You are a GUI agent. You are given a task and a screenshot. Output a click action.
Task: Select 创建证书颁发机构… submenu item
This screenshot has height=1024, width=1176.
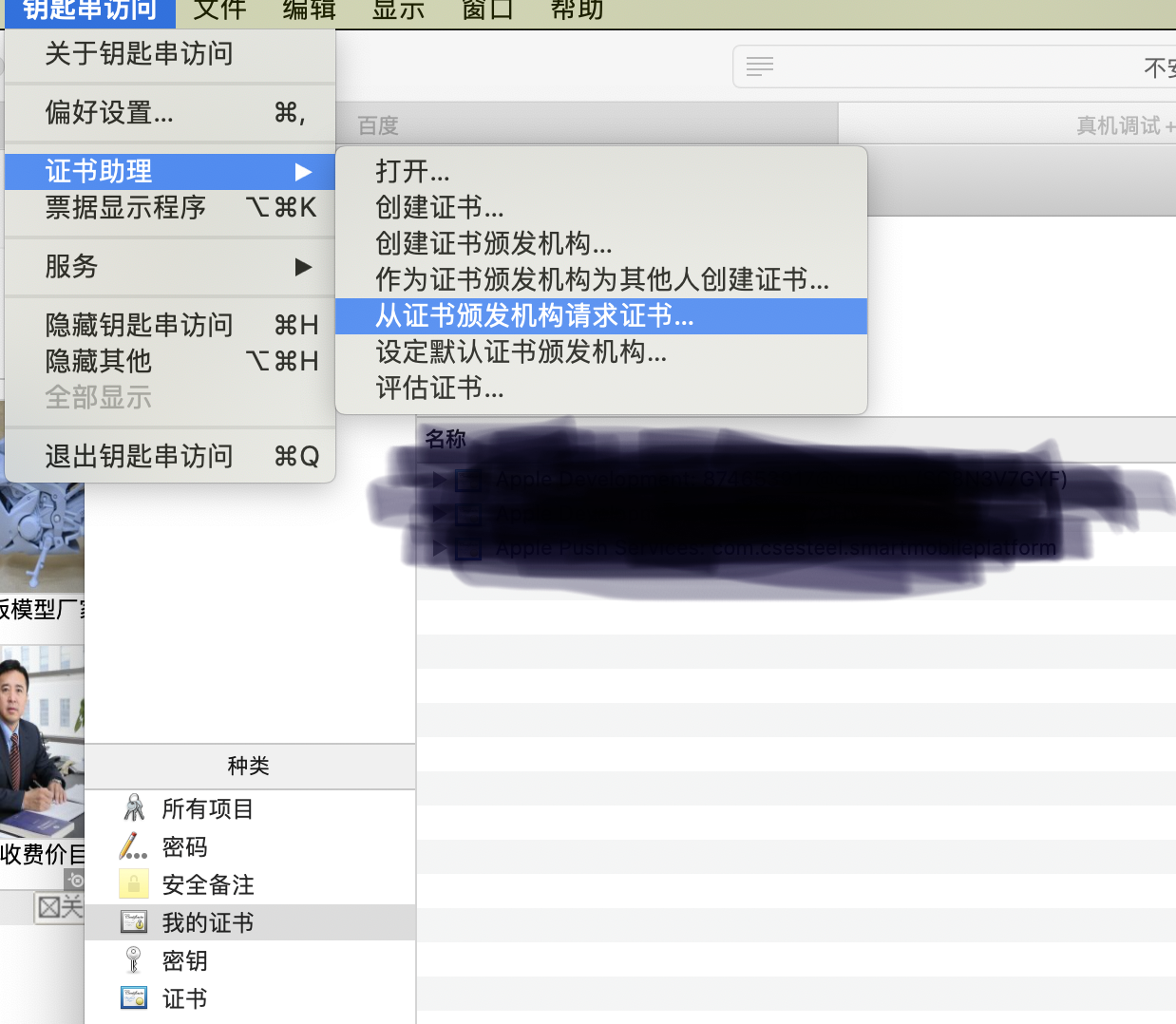601,244
